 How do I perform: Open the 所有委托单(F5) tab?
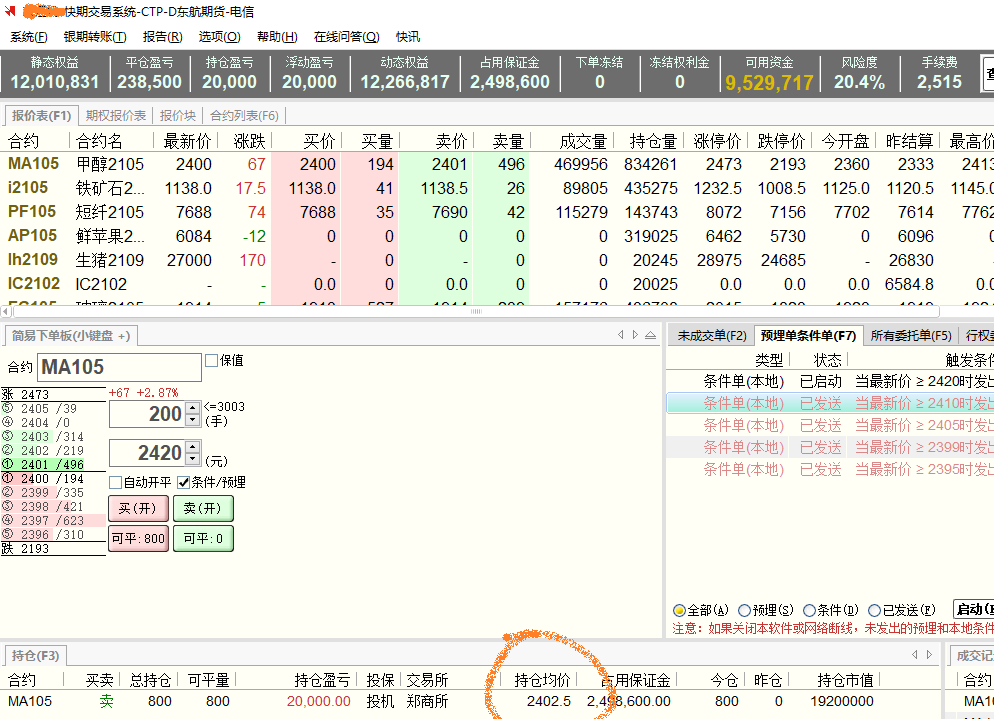911,335
